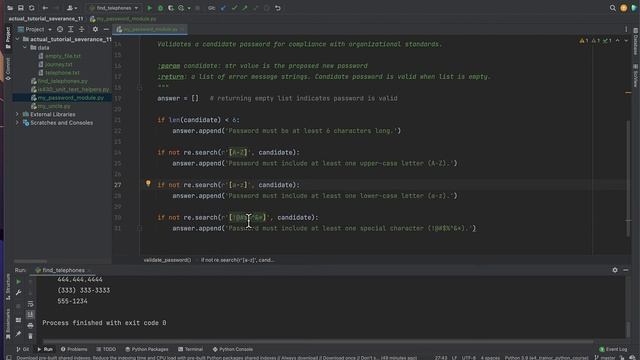Open the Python Console tool window
Image resolution: width=640 pixels, height=360 pixels.
click(233, 349)
